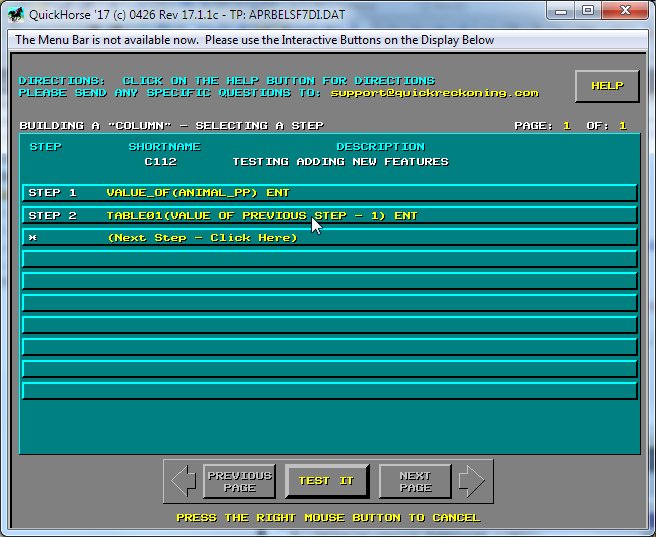Select STEP 1 VALUE_OF(ANIMAL_PP) row
This screenshot has height=537, width=656.
coord(329,193)
